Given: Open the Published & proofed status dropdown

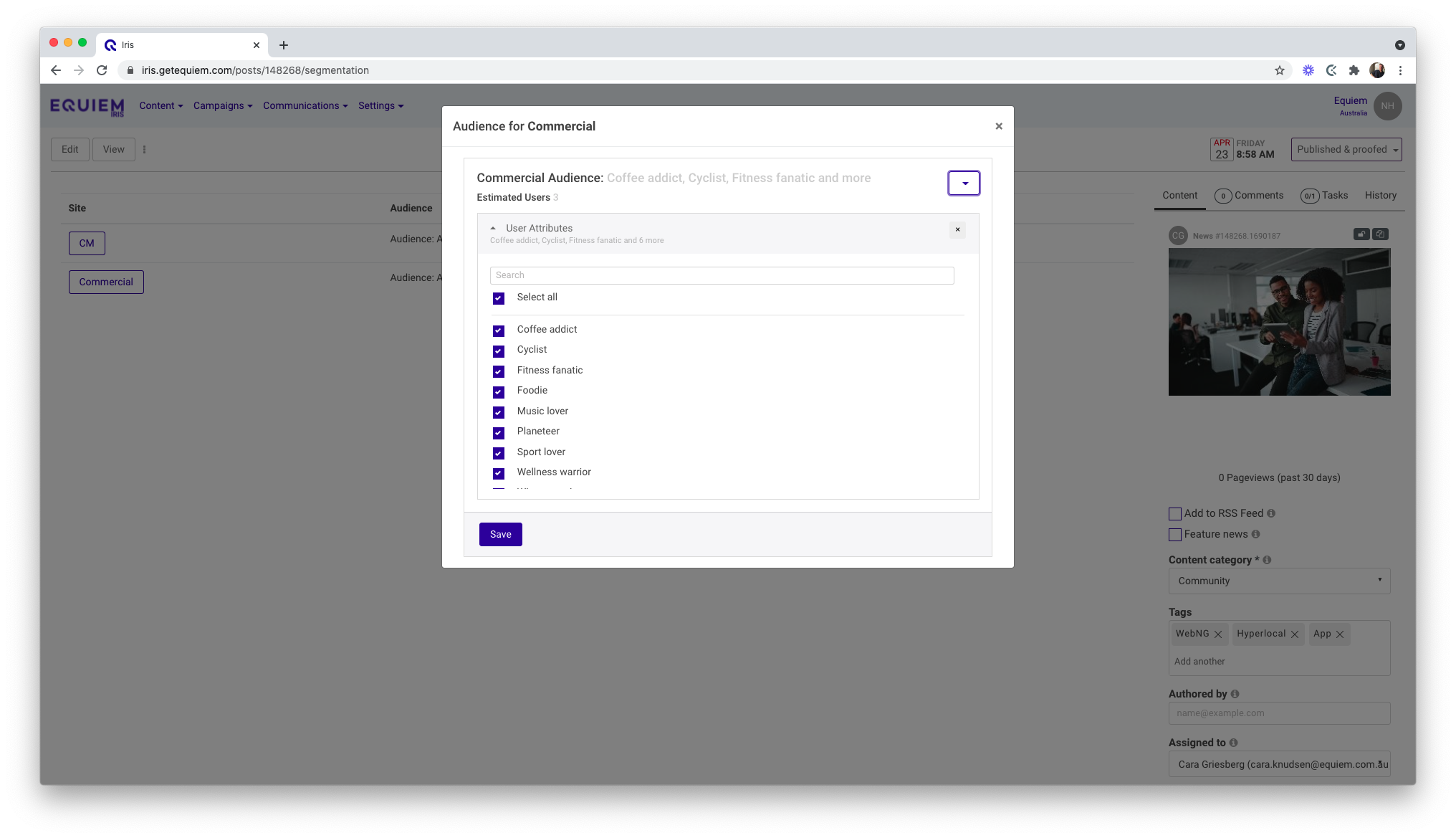Looking at the screenshot, I should pyautogui.click(x=1346, y=149).
